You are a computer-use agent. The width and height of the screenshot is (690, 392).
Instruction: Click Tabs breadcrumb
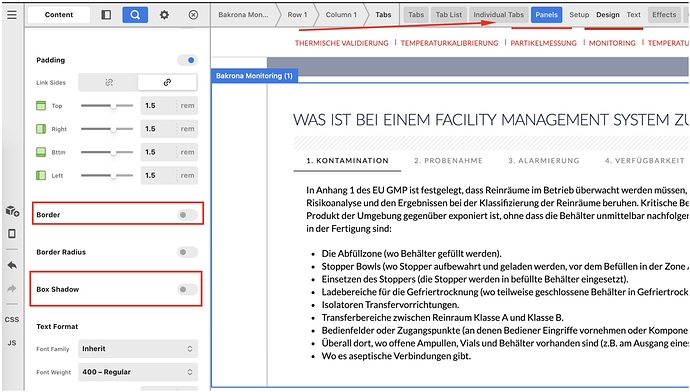click(383, 15)
